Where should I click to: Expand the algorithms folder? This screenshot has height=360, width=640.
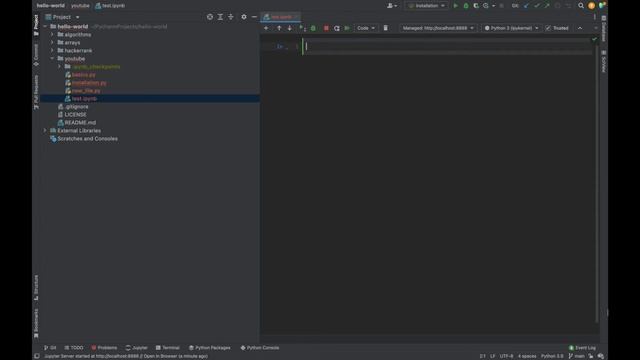pyautogui.click(x=52, y=35)
